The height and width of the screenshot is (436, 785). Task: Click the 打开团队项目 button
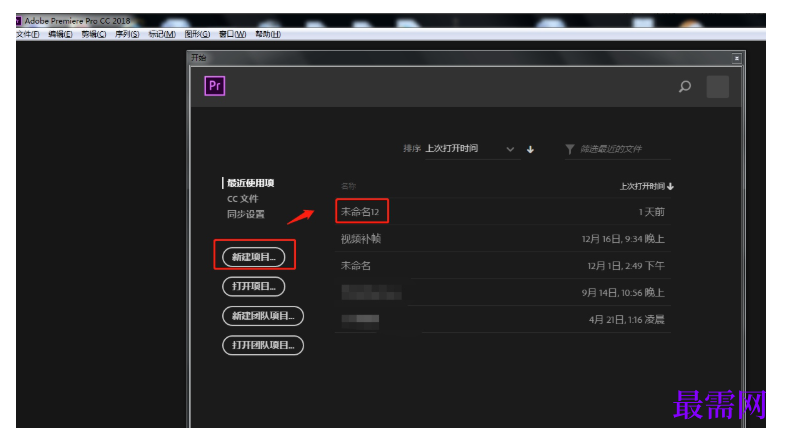[x=263, y=345]
